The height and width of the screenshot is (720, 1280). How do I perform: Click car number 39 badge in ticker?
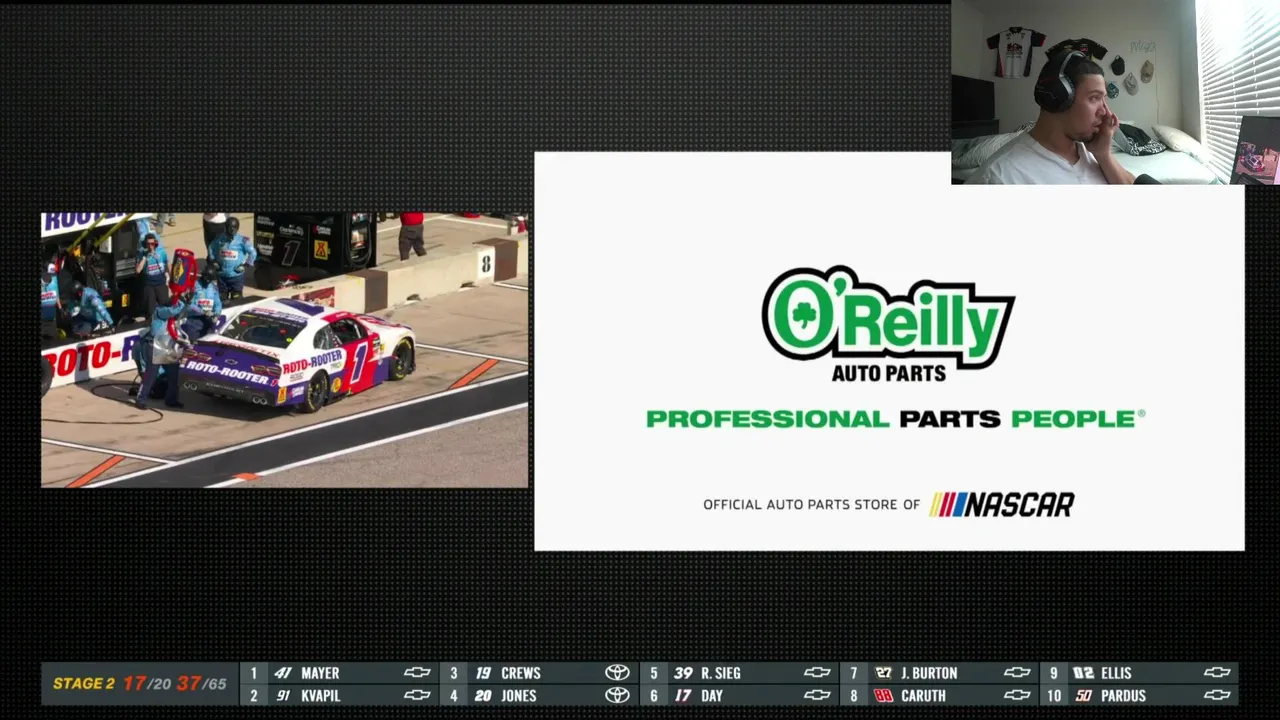[683, 673]
